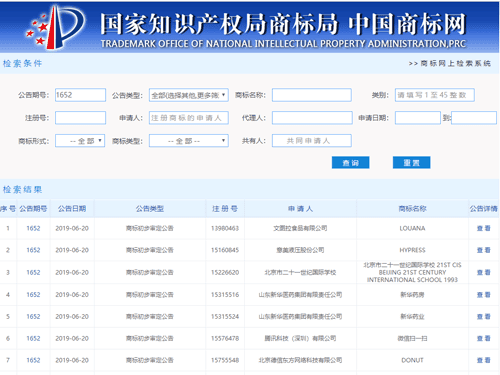500x375 pixels.
Task: Click the 注册号 column header
Action: tap(225, 209)
